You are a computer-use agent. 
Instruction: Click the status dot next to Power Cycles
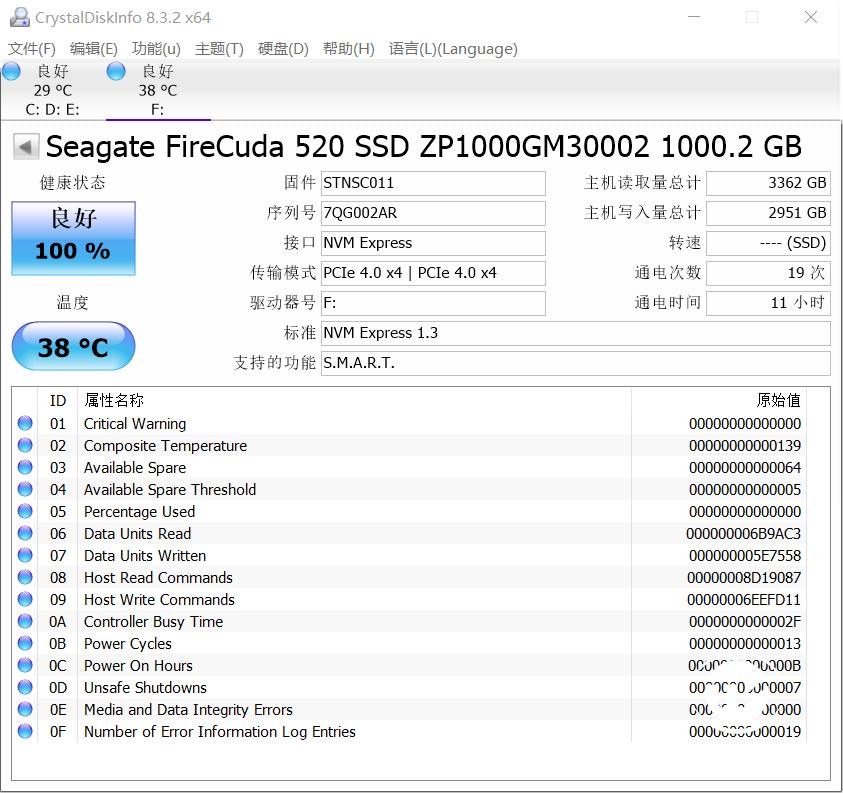pos(24,643)
